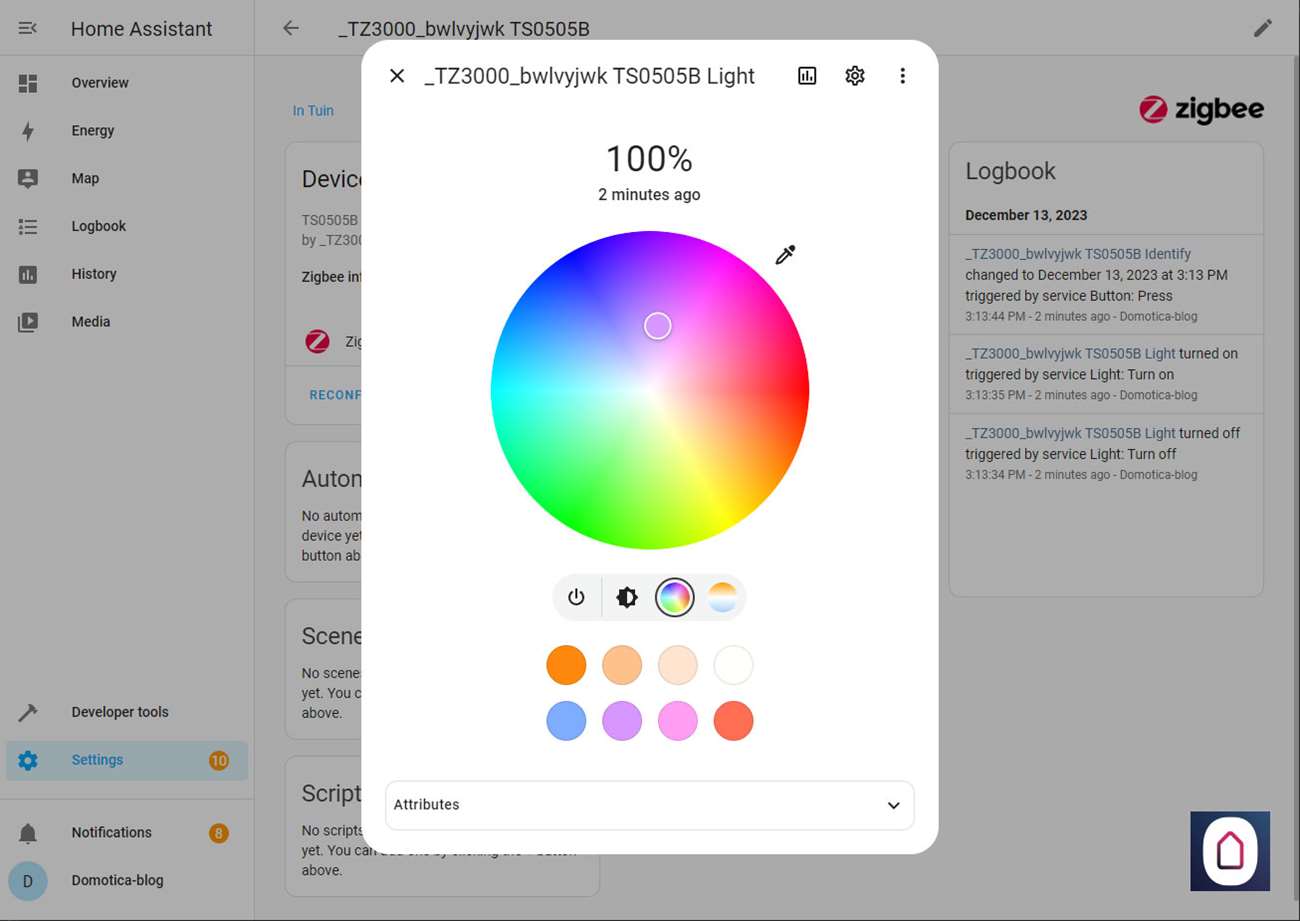Close the light dialog with X

(397, 76)
